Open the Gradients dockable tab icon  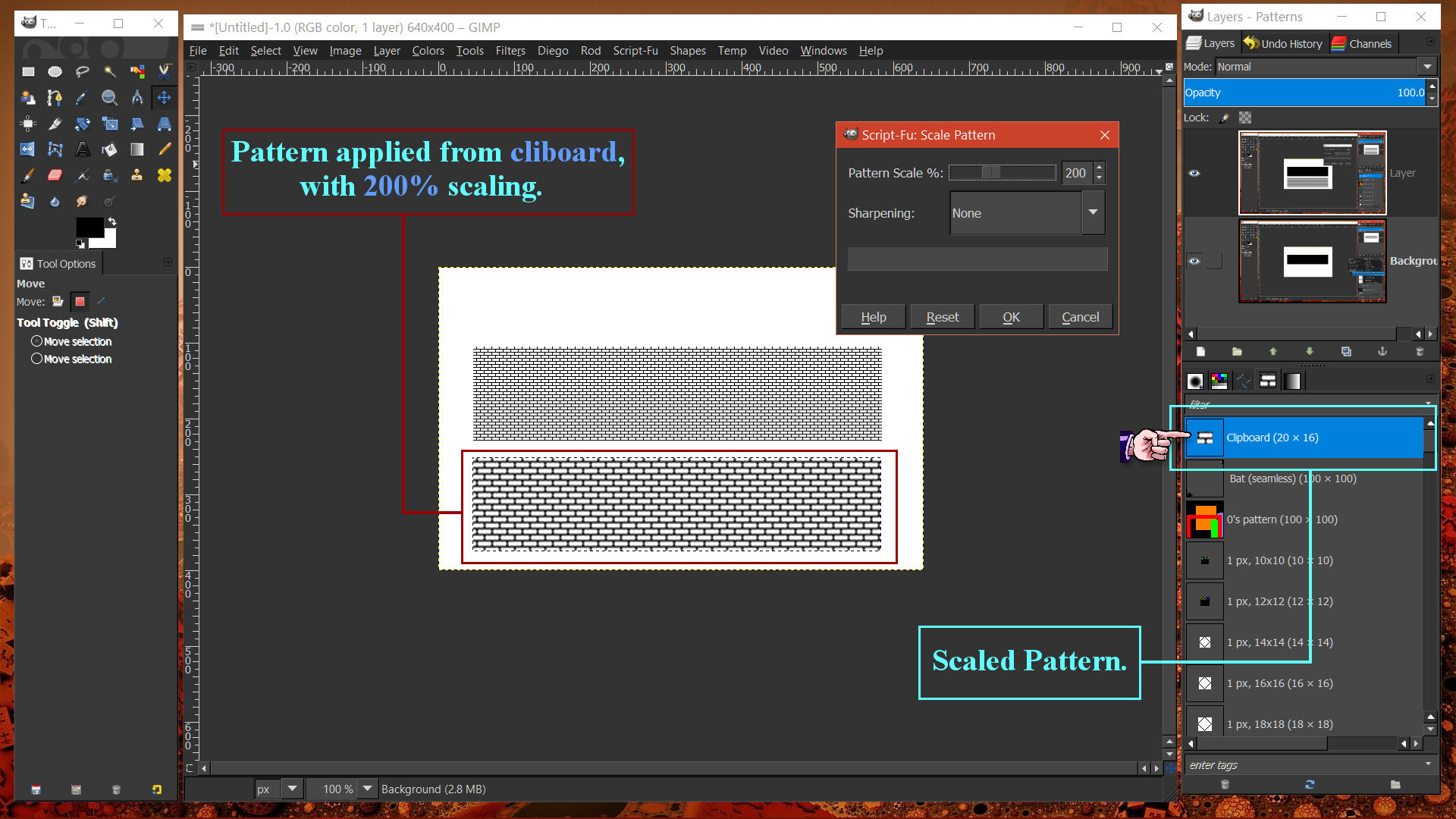point(1293,380)
